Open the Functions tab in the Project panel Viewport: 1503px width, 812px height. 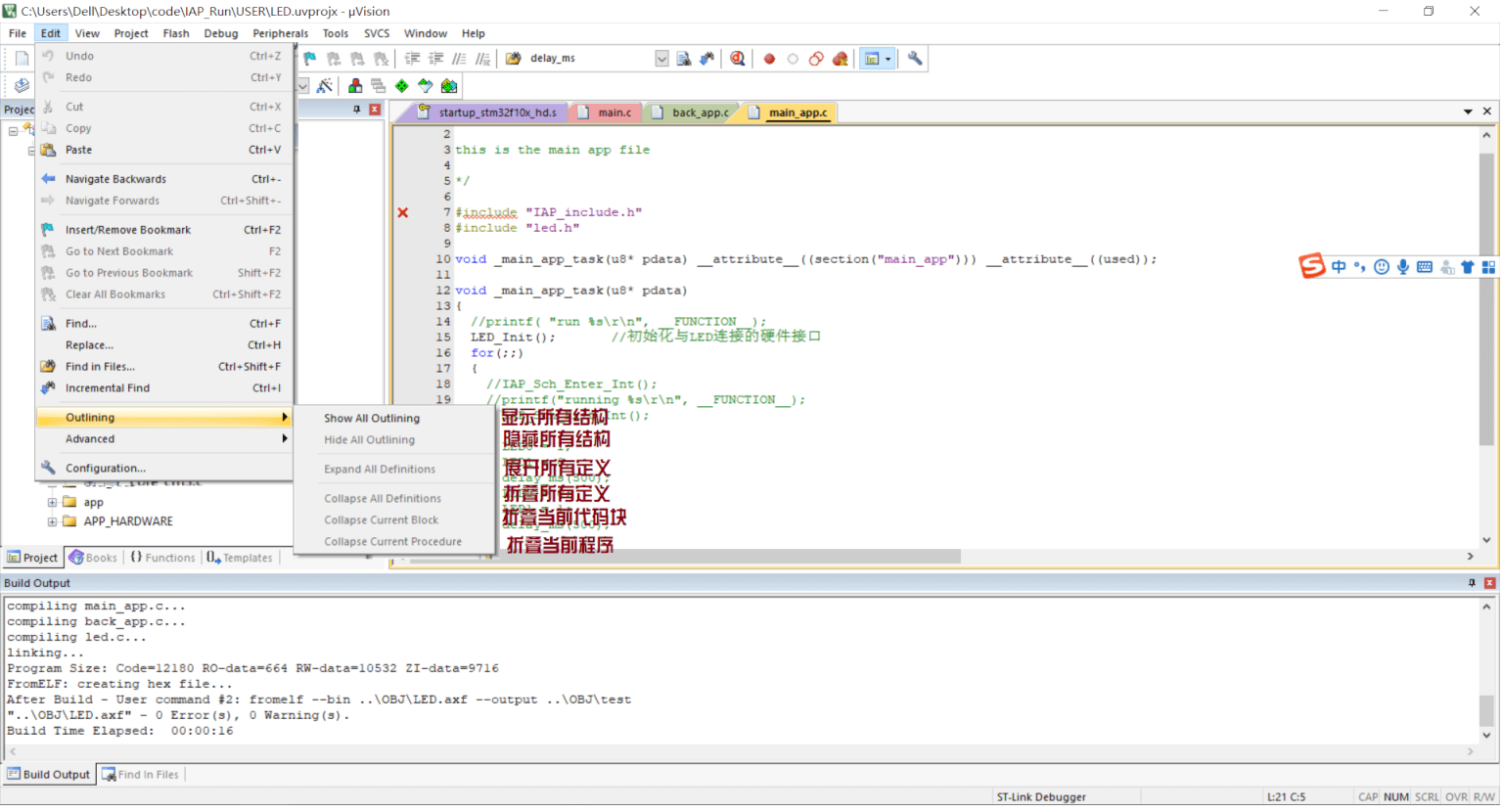point(162,558)
